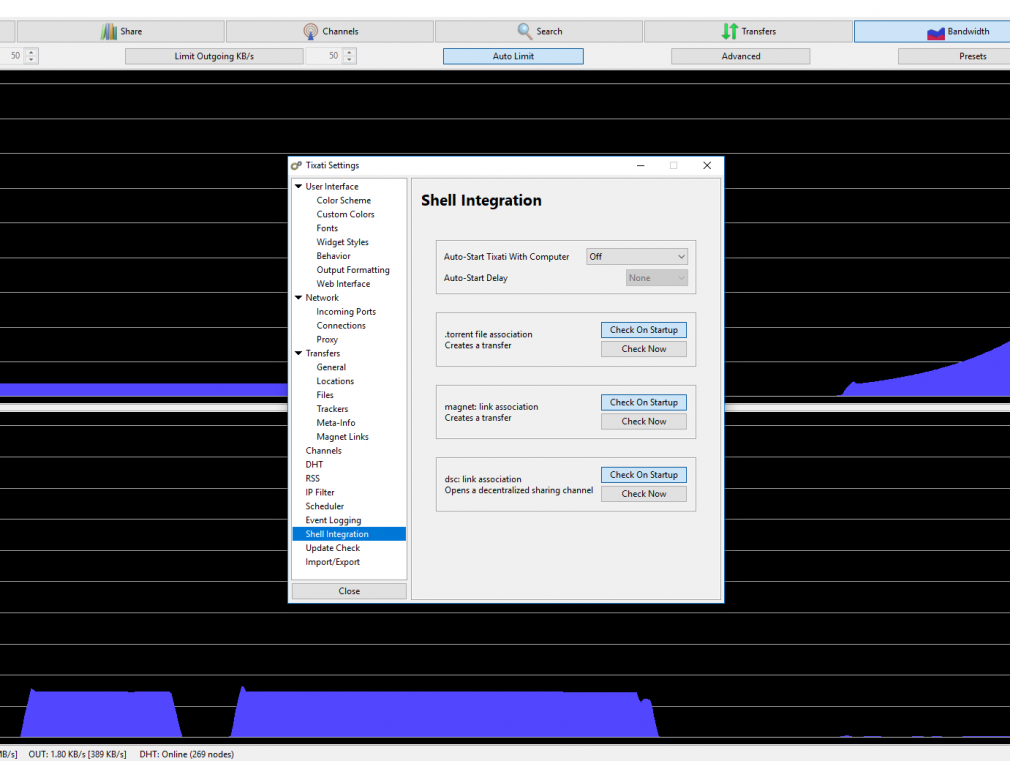Toggle Check On Startup for magnet: link

pos(643,402)
